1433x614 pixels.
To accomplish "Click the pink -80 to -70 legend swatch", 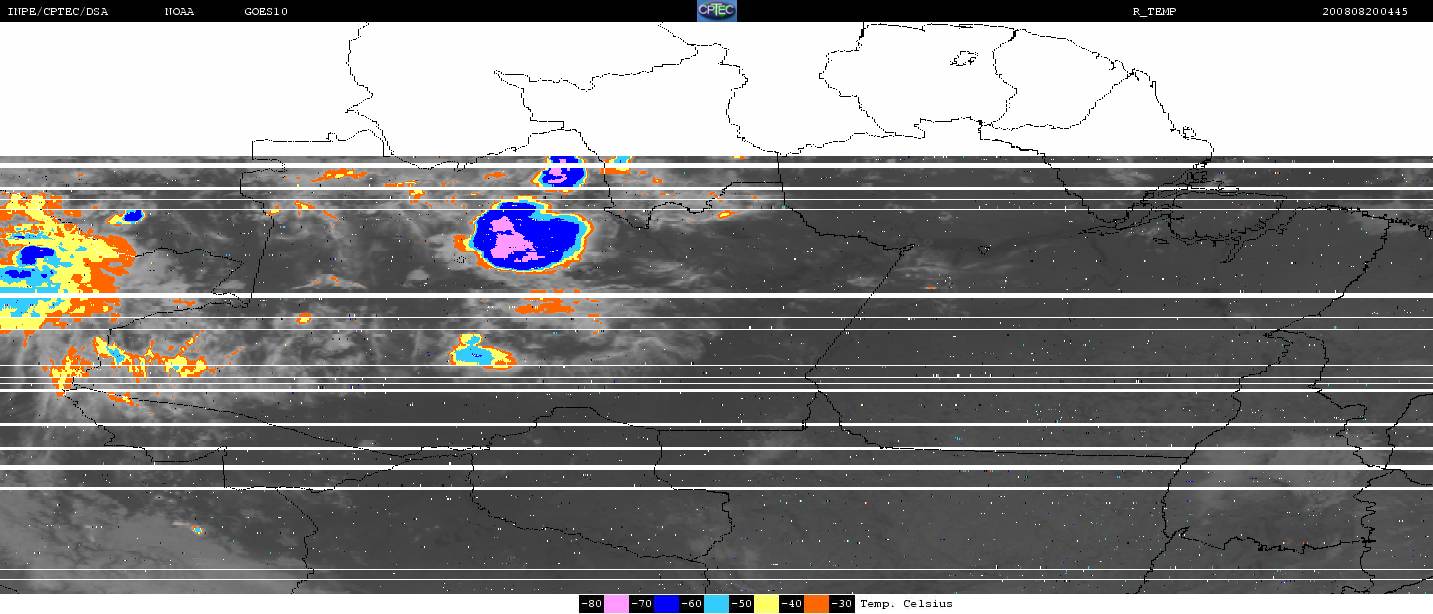I will (616, 604).
